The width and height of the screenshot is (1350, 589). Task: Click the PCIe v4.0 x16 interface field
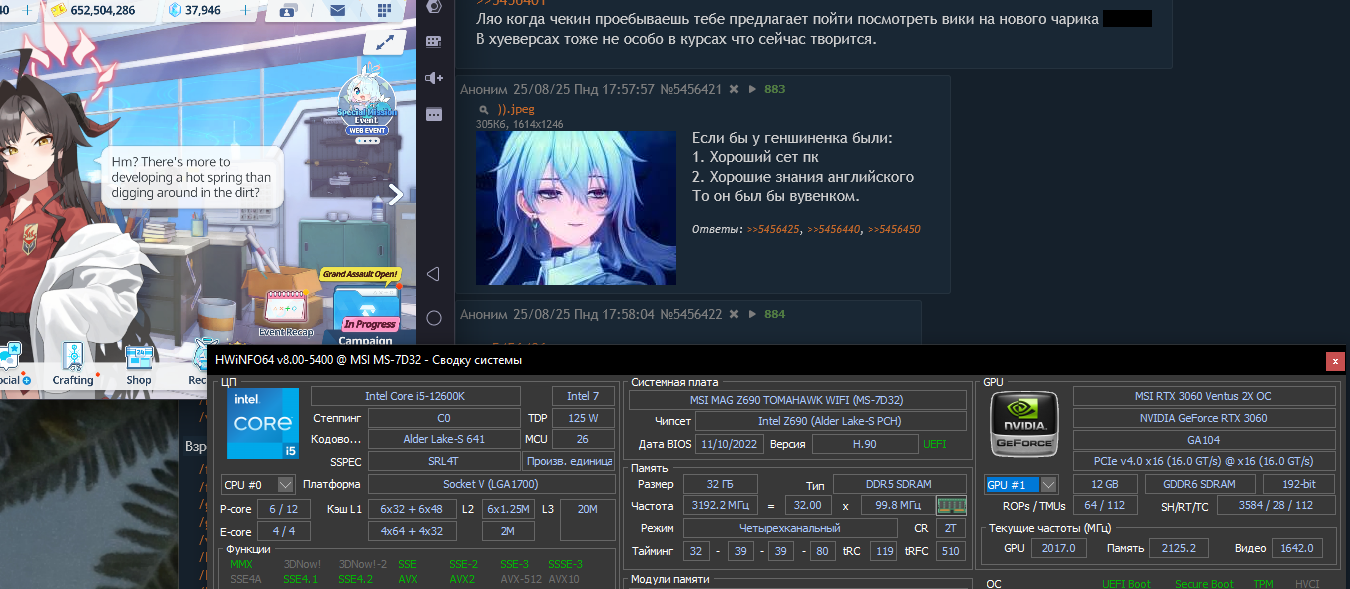(1204, 461)
